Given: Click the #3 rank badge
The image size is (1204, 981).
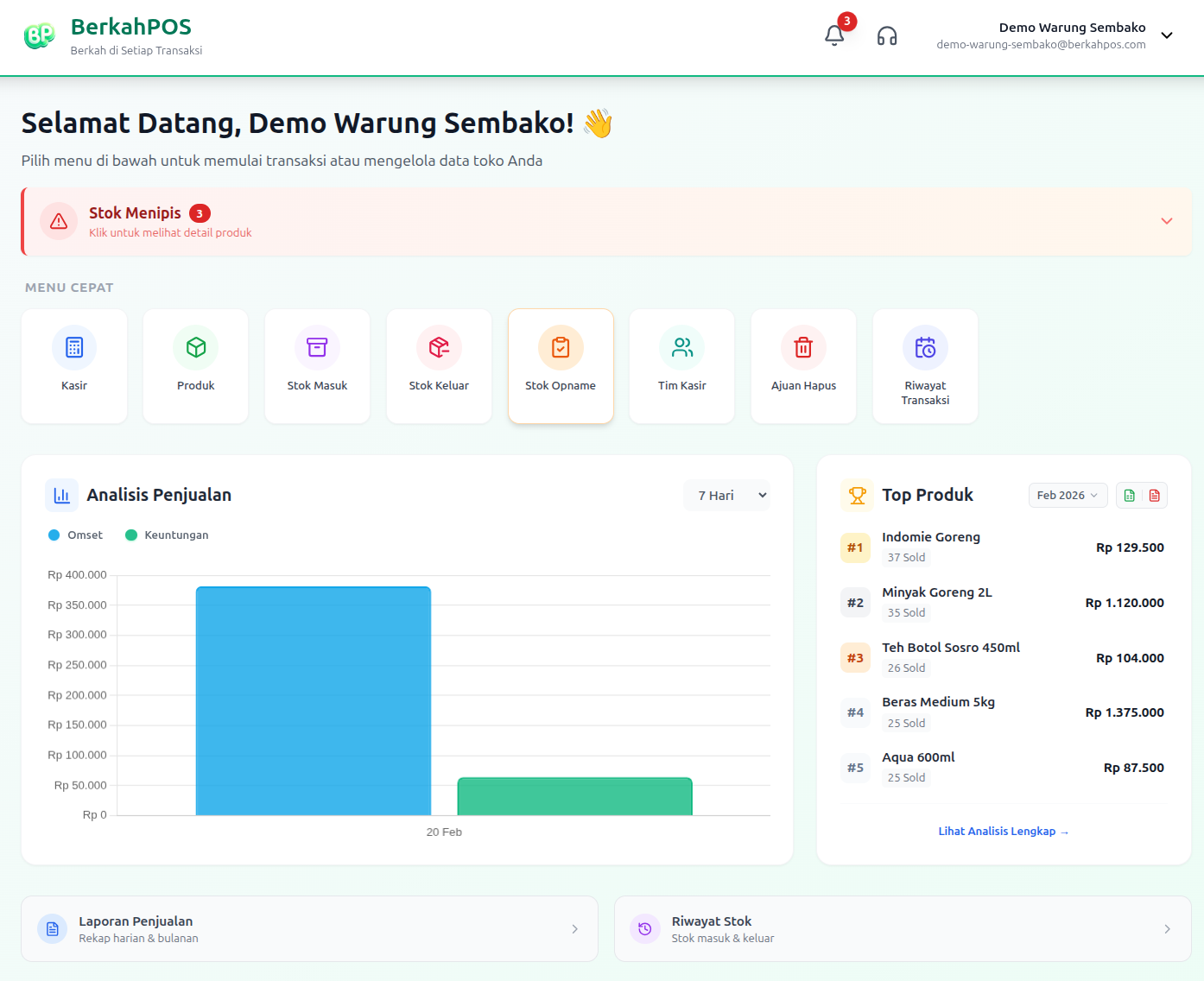Looking at the screenshot, I should [x=855, y=658].
